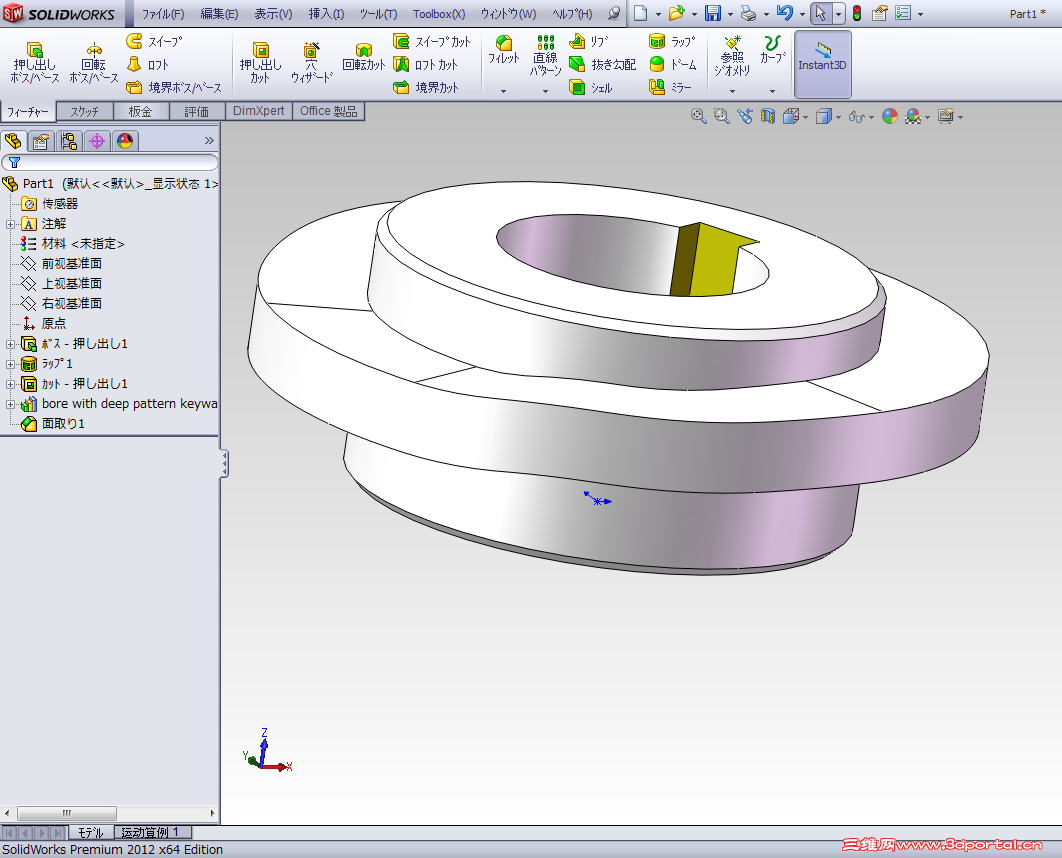Choose the Wrap (ラップ) tool in ribbon
1062x858 pixels.
coord(672,41)
